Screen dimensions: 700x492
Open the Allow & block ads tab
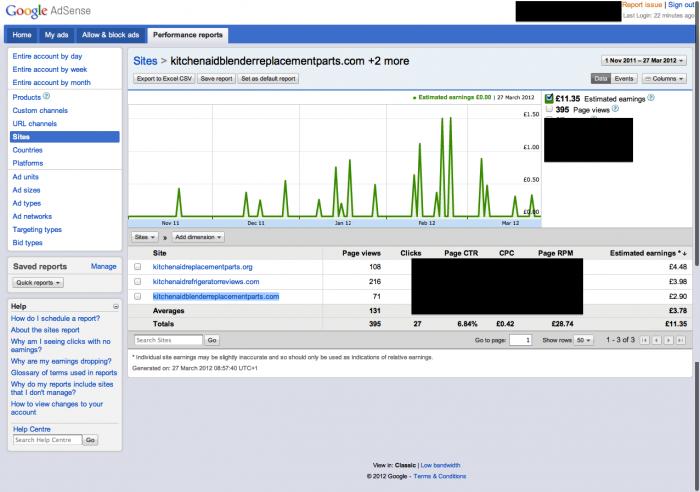pyautogui.click(x=110, y=35)
